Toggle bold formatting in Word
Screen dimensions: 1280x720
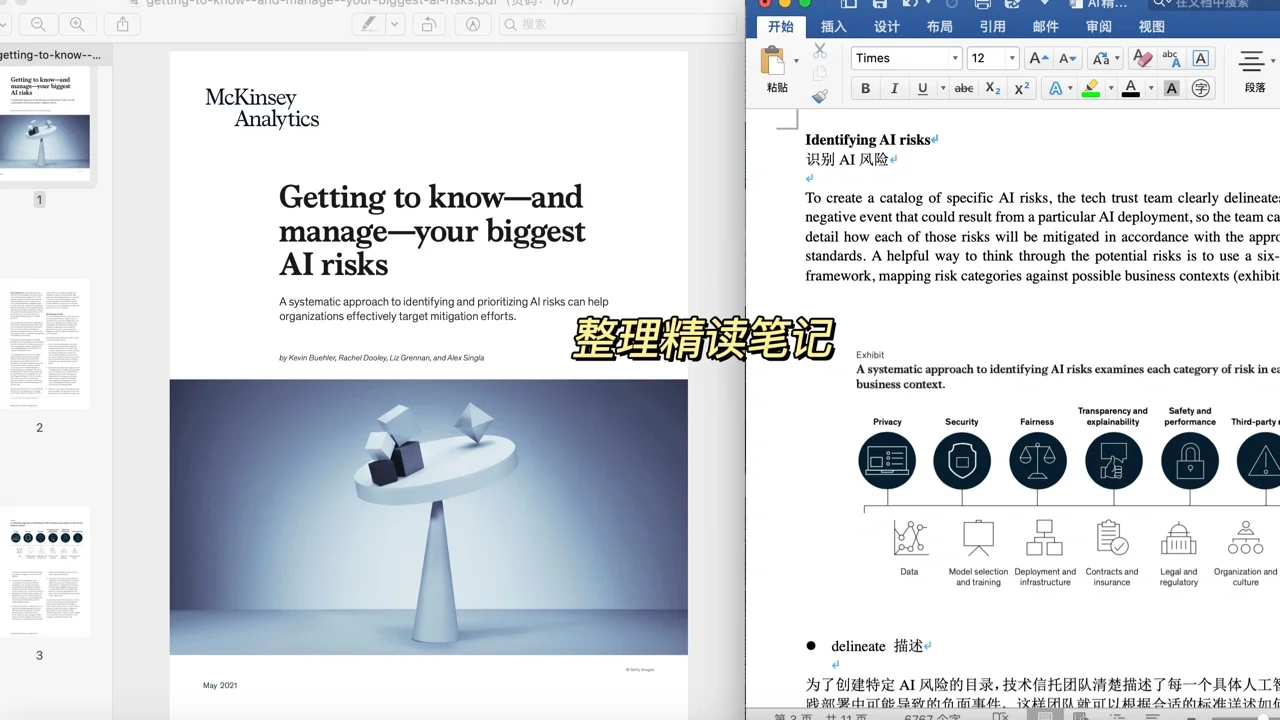[865, 89]
